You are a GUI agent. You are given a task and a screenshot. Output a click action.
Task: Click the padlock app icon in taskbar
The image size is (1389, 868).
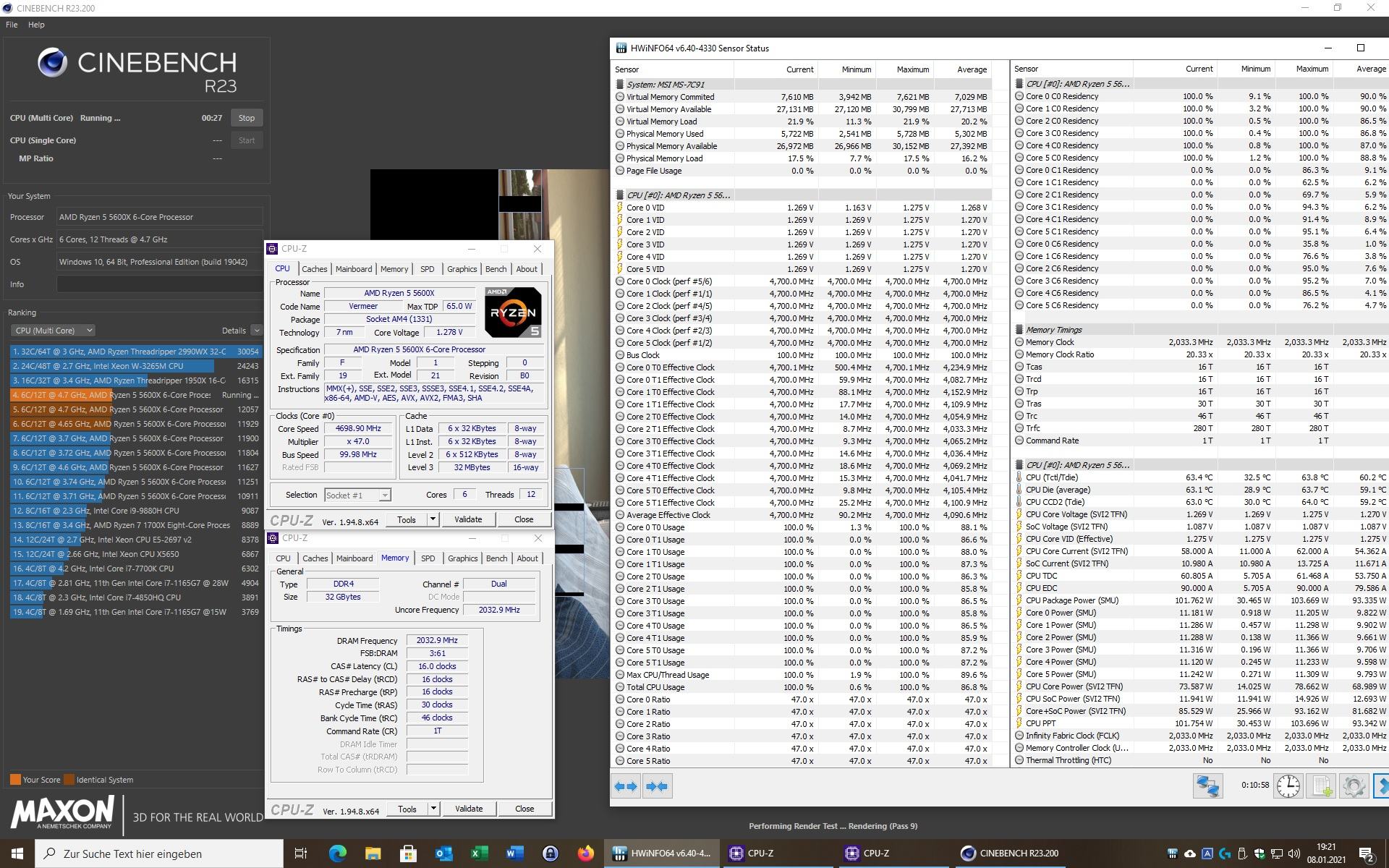[550, 854]
